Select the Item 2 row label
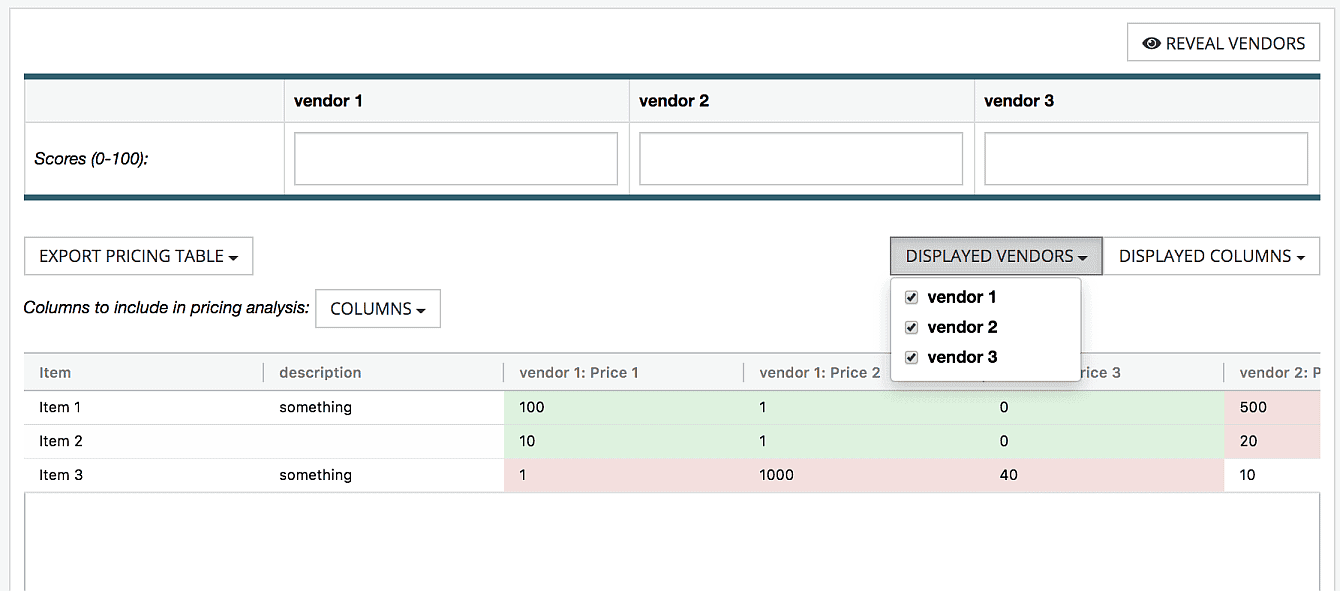 click(61, 441)
